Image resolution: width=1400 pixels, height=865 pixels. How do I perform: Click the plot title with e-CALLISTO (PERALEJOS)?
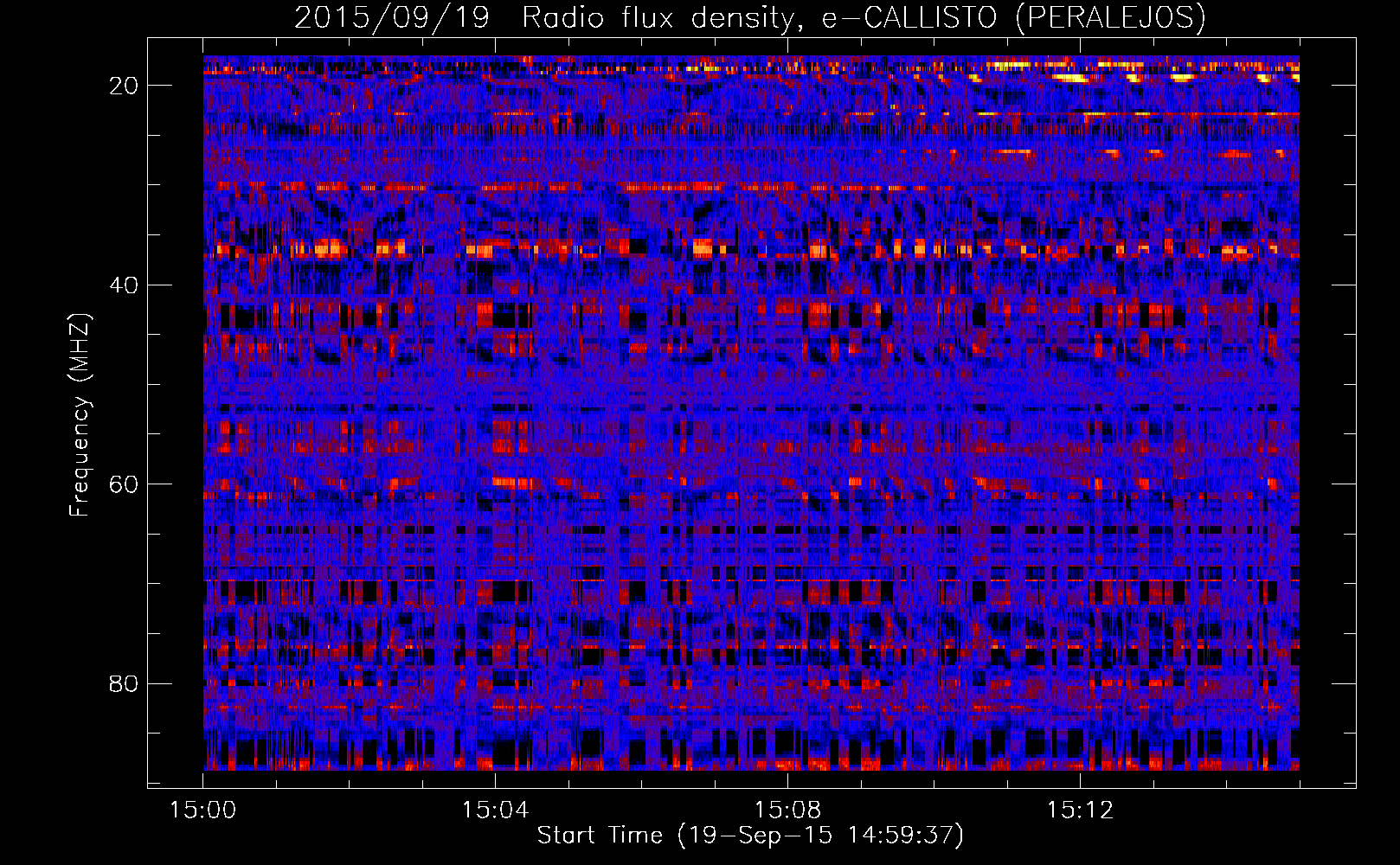point(749,17)
